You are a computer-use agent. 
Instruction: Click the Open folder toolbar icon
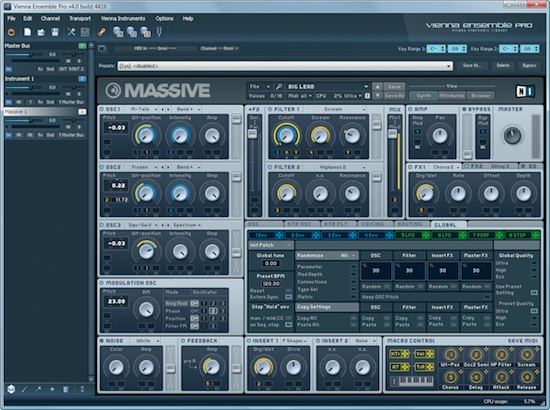click(41, 32)
